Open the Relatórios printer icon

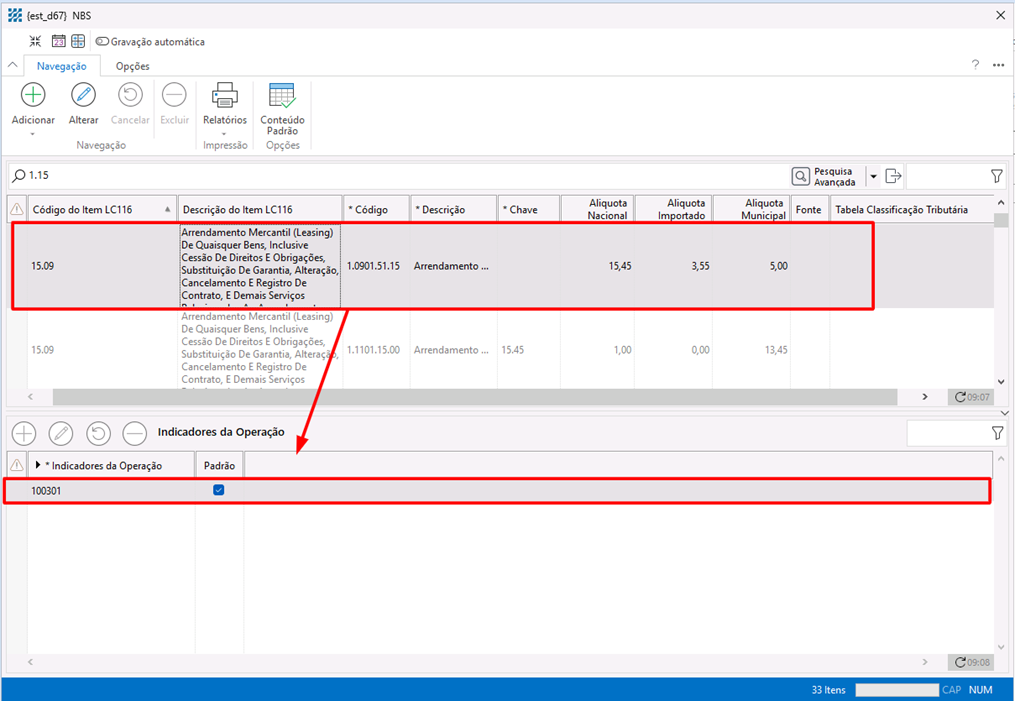click(224, 96)
